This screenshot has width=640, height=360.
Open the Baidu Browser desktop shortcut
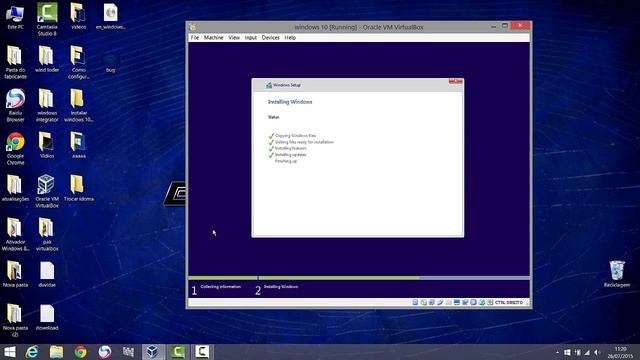click(15, 105)
